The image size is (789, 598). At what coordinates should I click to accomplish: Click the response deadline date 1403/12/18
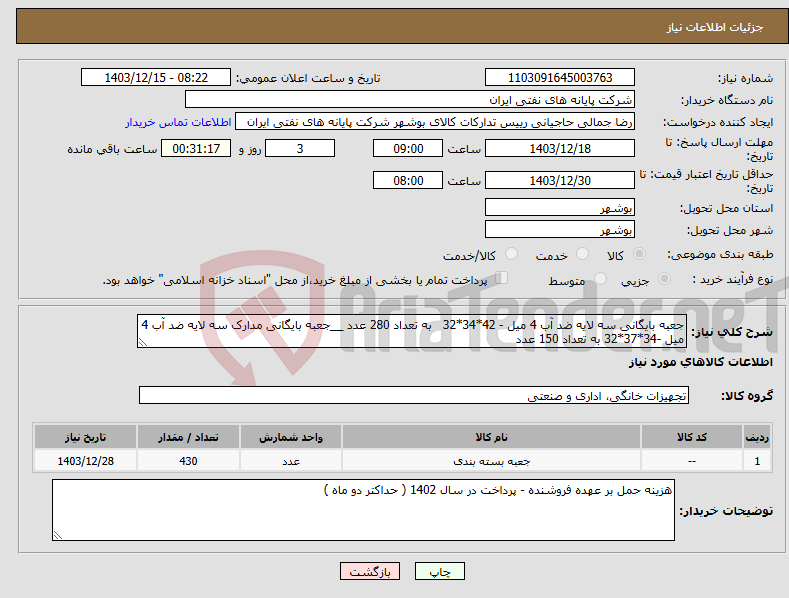560,148
